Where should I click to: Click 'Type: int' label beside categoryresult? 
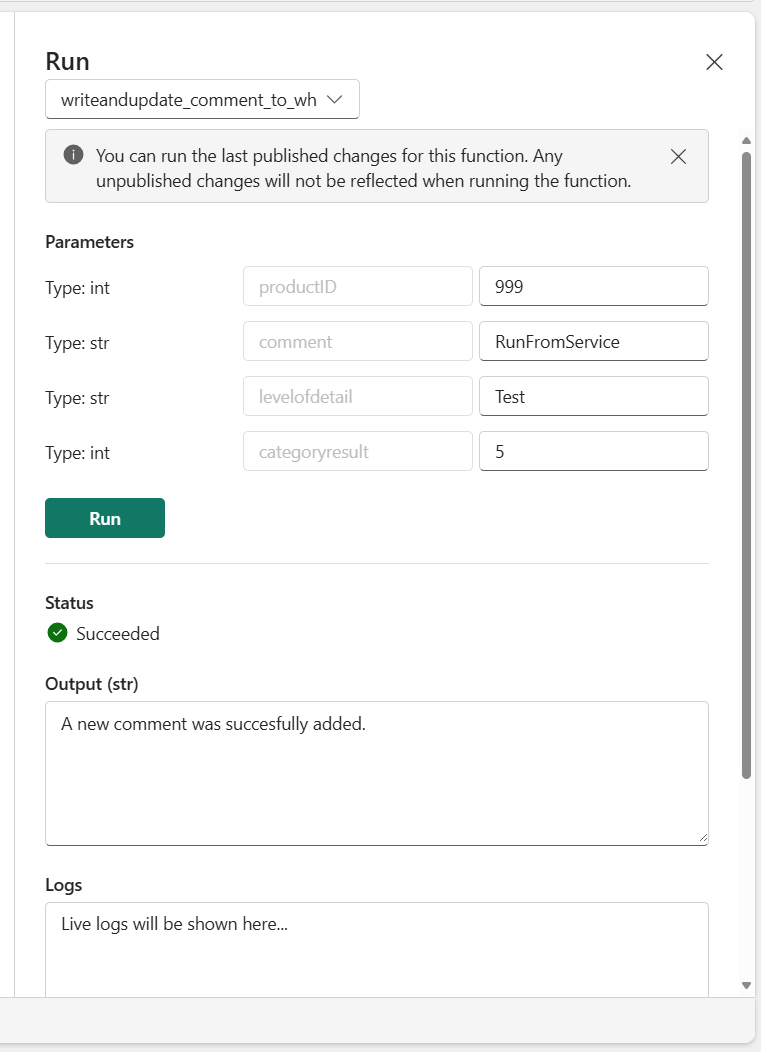(x=77, y=453)
